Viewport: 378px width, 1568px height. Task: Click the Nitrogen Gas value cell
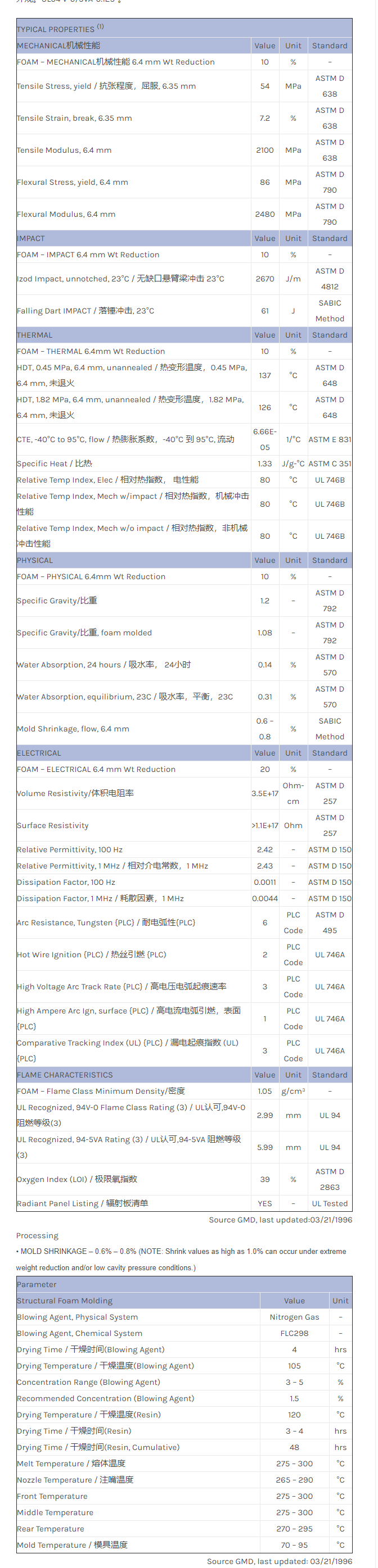[295, 1317]
